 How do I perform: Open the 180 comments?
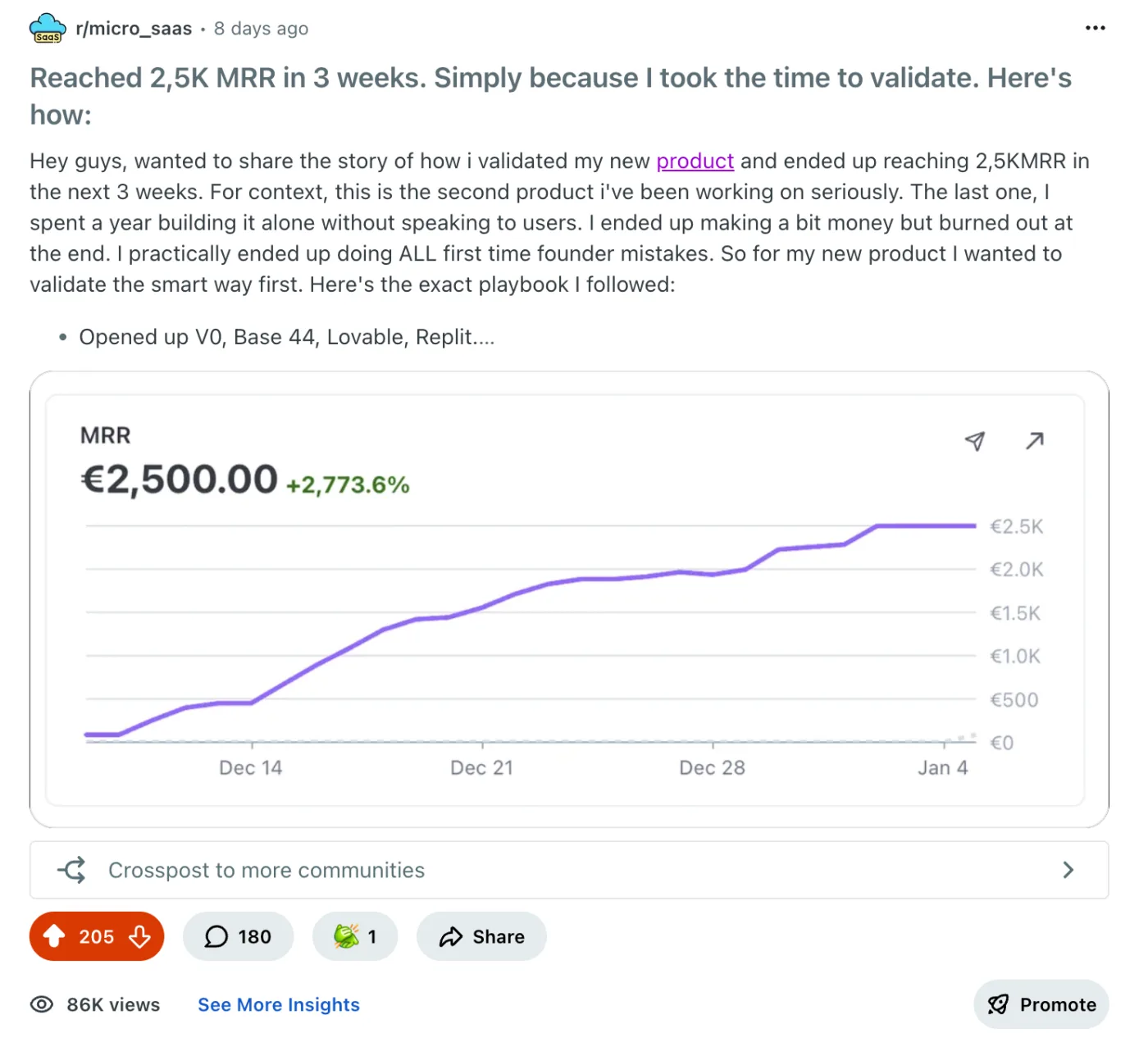(238, 936)
